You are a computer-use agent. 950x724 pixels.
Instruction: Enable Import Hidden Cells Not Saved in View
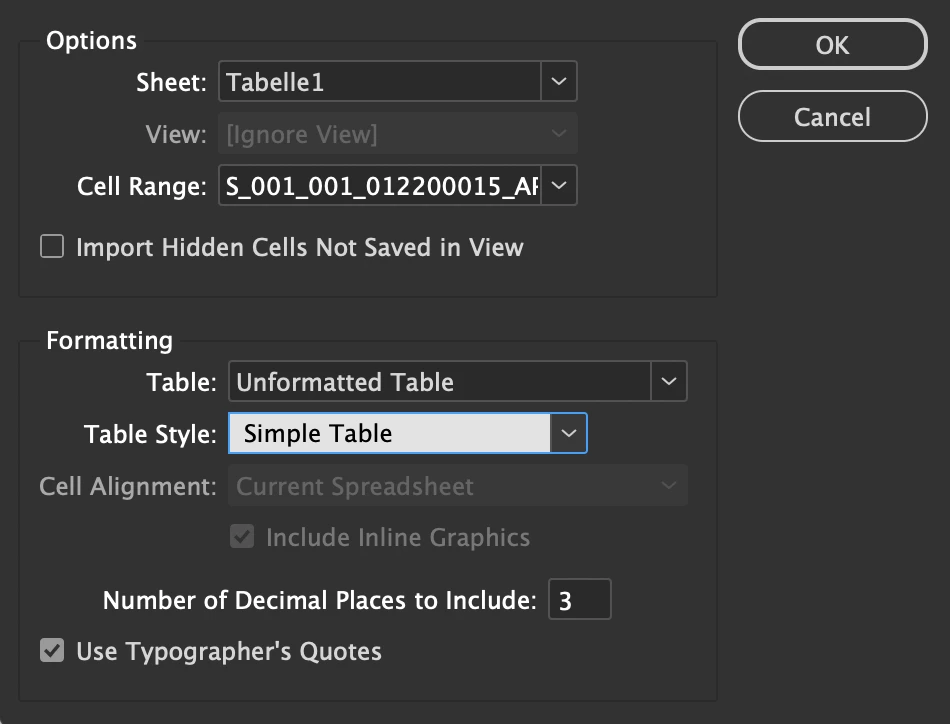[x=52, y=247]
